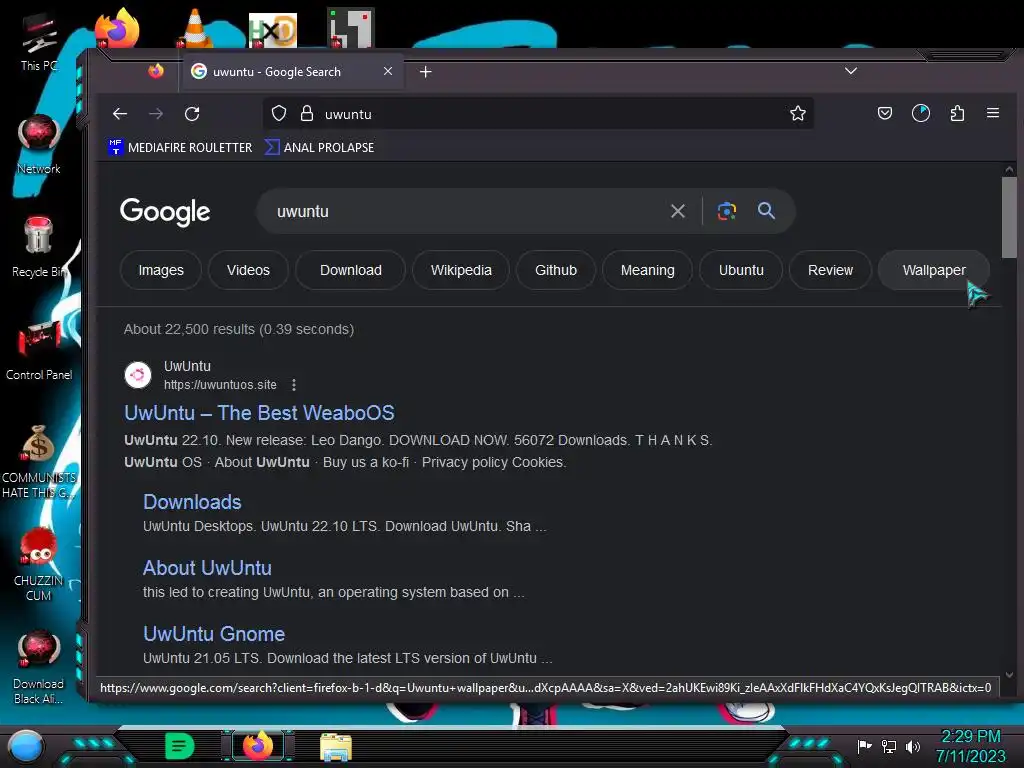Open the green notes taskbar app
This screenshot has height=768, width=1024.
(x=180, y=746)
